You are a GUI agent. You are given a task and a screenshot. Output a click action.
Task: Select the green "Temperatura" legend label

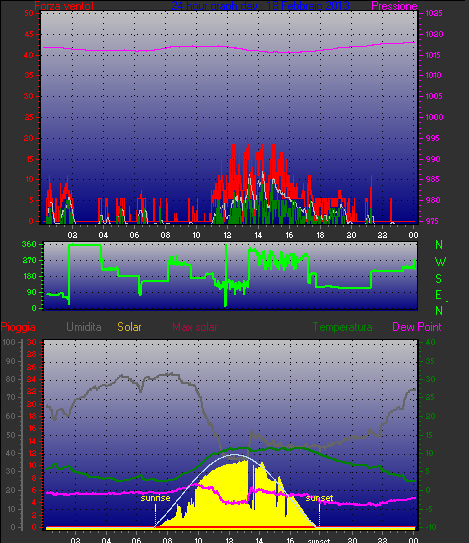pyautogui.click(x=343, y=327)
